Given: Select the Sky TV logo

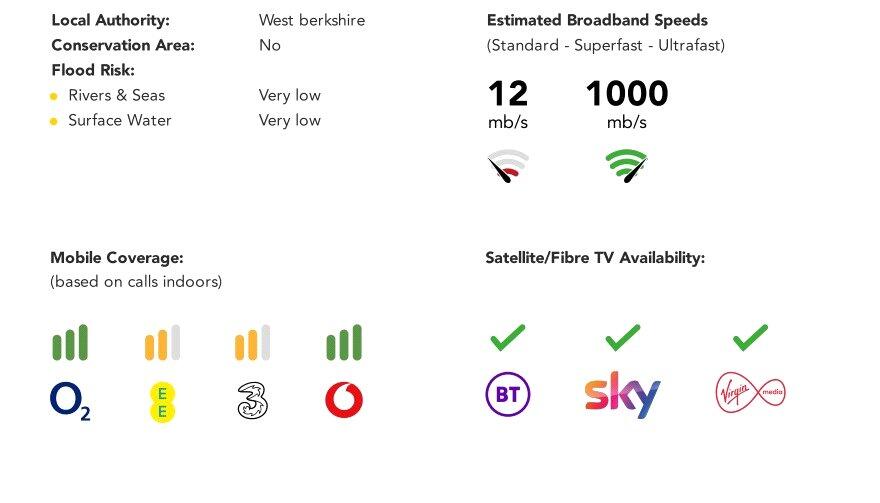Looking at the screenshot, I should click(622, 394).
